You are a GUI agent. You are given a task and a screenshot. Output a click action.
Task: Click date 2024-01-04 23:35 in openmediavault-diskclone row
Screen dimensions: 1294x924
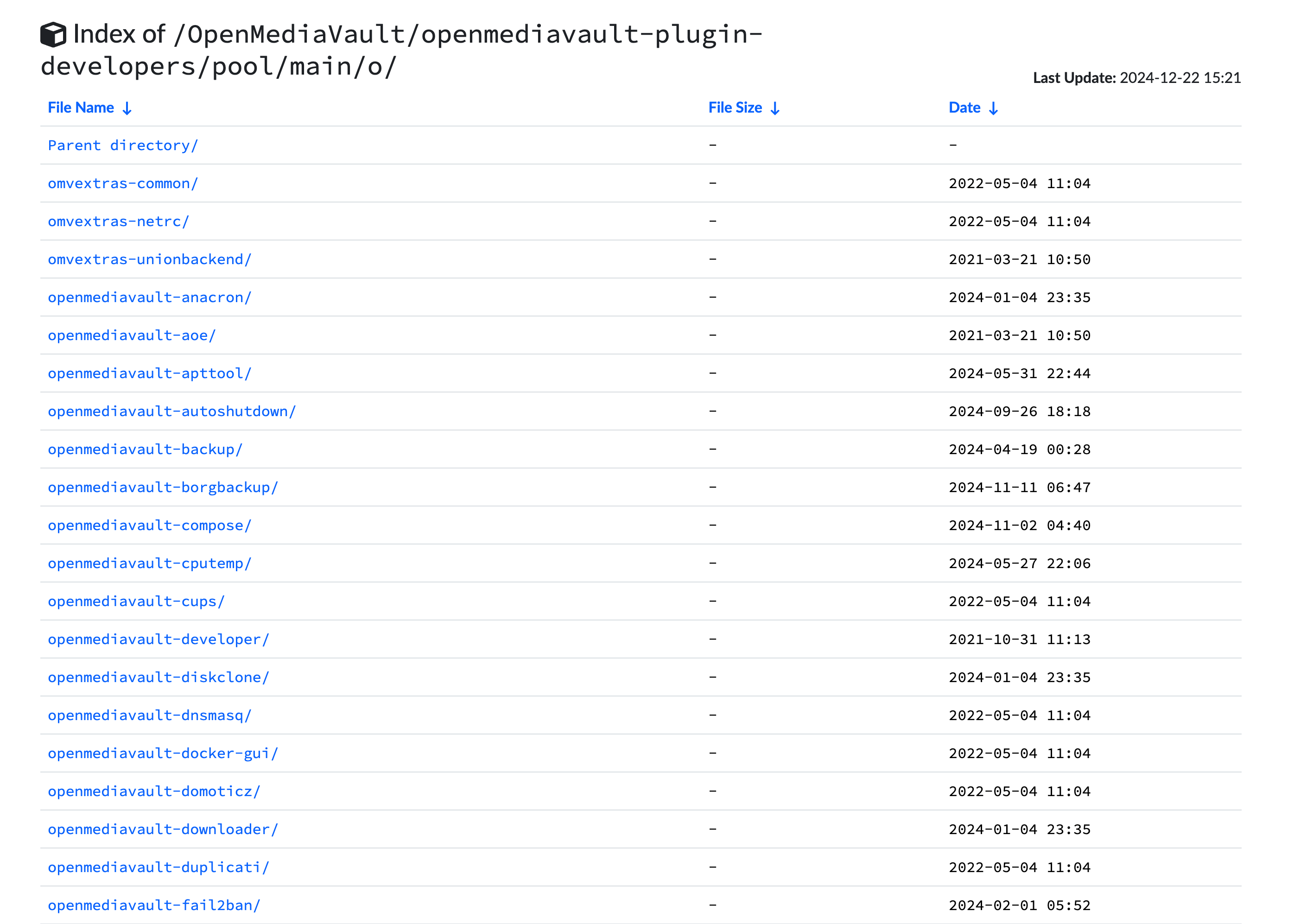tap(1020, 677)
